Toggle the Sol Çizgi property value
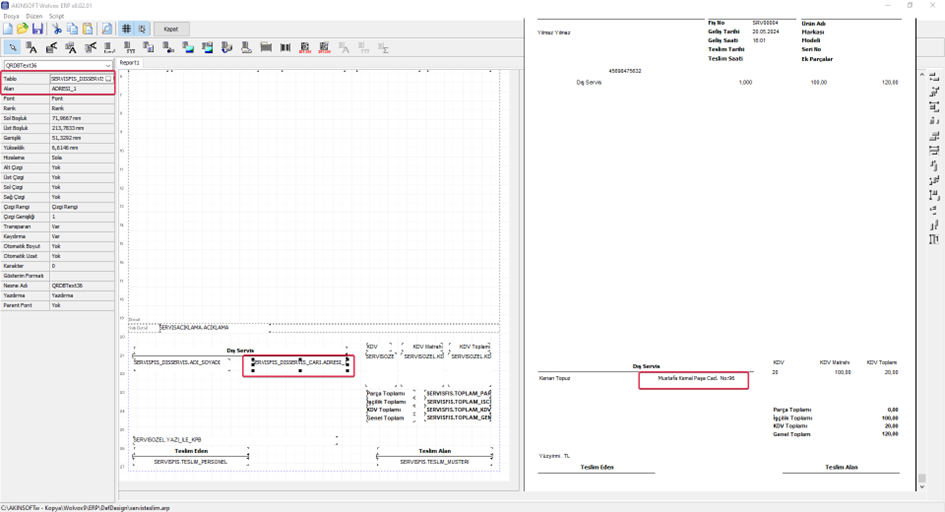The image size is (945, 512). point(81,187)
